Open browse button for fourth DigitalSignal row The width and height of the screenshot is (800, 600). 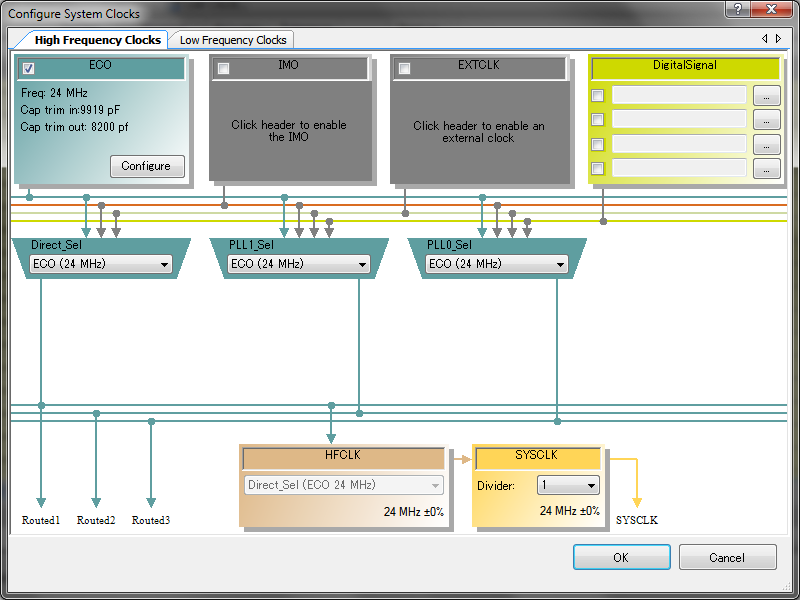pyautogui.click(x=766, y=169)
